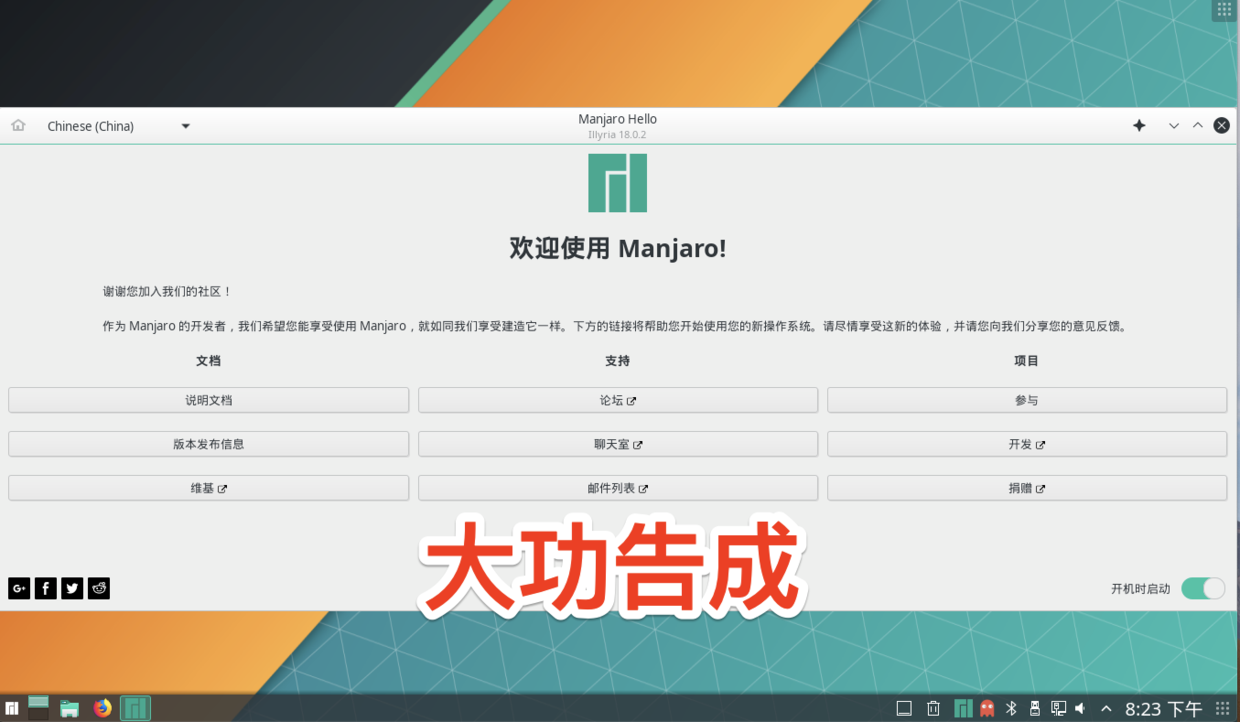This screenshot has height=722, width=1240.
Task: Launch the file manager from taskbar
Action: pos(69,709)
